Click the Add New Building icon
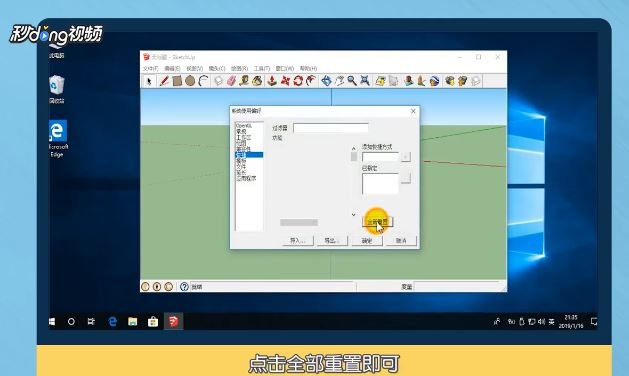The image size is (629, 376). [x=408, y=81]
